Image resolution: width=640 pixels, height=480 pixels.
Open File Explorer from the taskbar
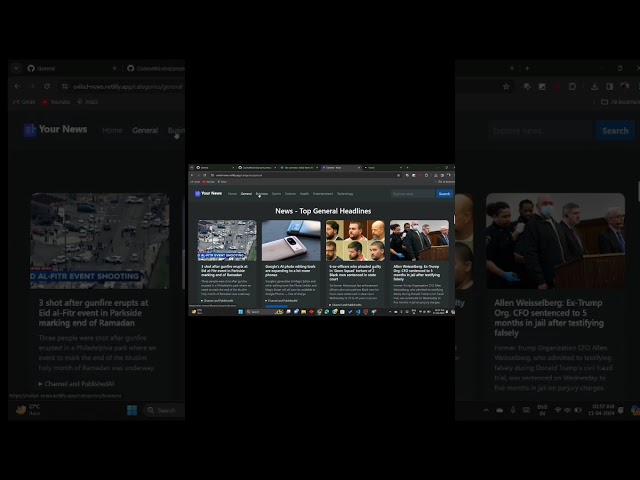pos(303,311)
